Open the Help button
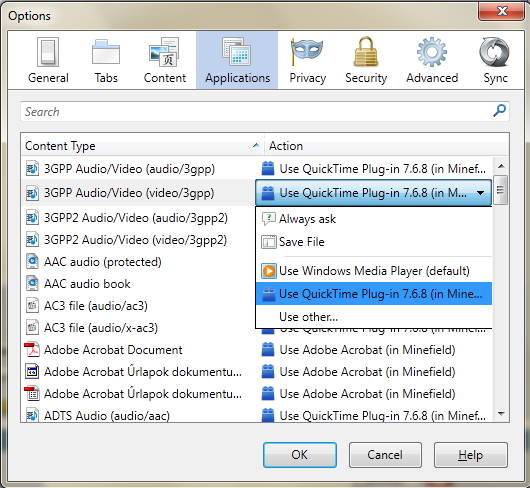This screenshot has height=488, width=530. click(471, 455)
